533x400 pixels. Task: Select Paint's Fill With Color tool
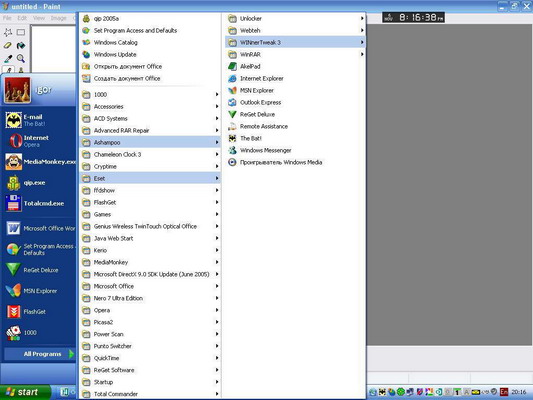[21, 45]
